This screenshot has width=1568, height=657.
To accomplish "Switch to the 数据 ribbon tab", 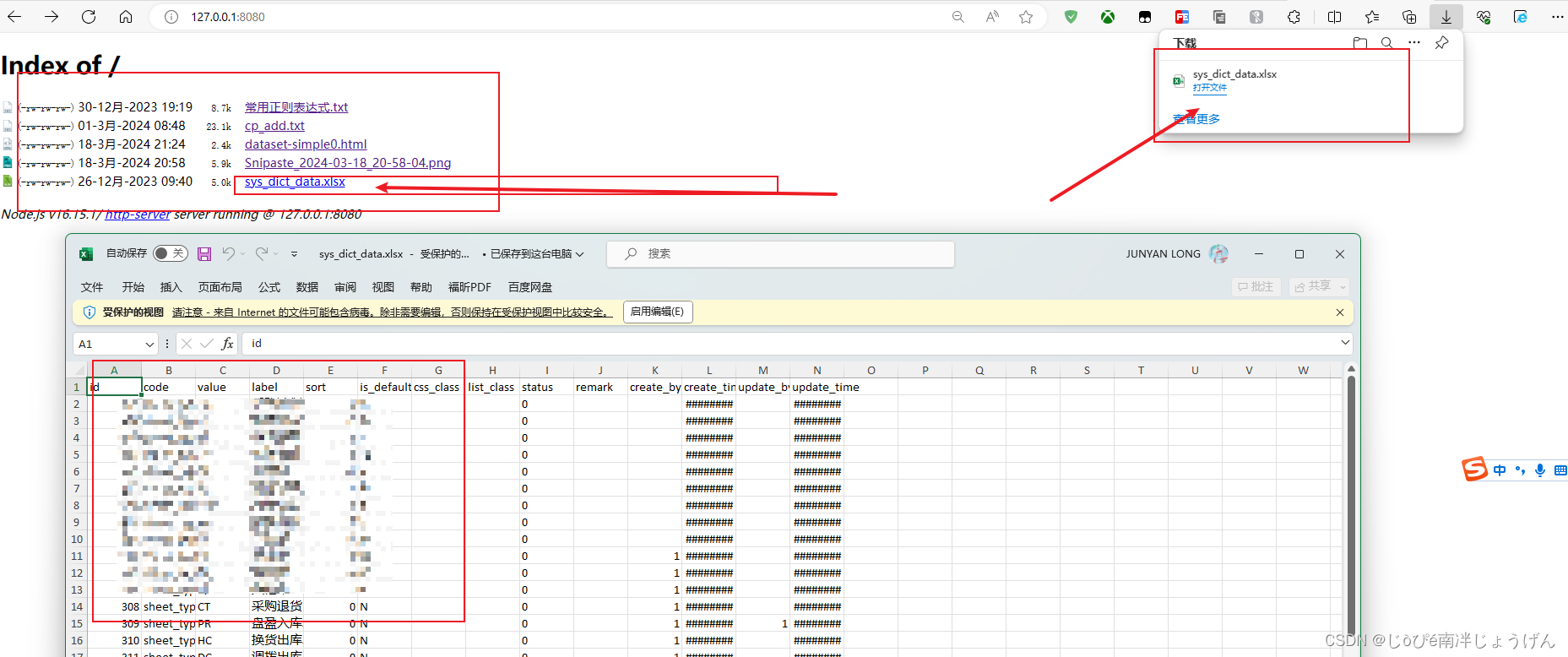I will [307, 287].
